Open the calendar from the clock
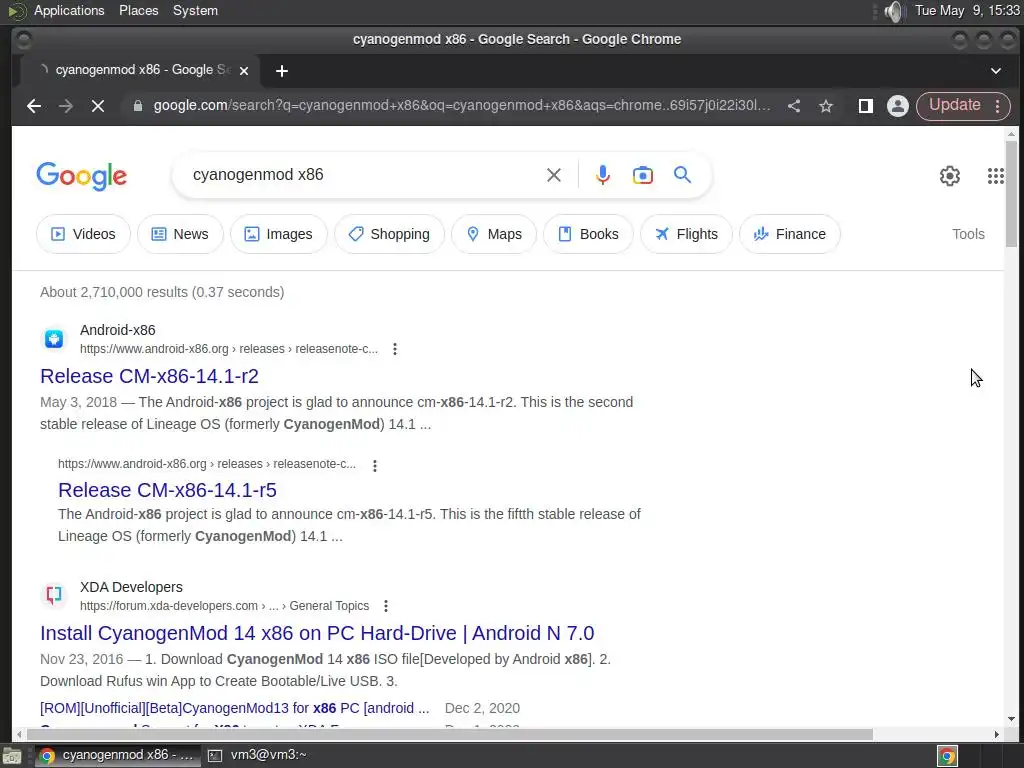The width and height of the screenshot is (1024, 768). [x=967, y=10]
